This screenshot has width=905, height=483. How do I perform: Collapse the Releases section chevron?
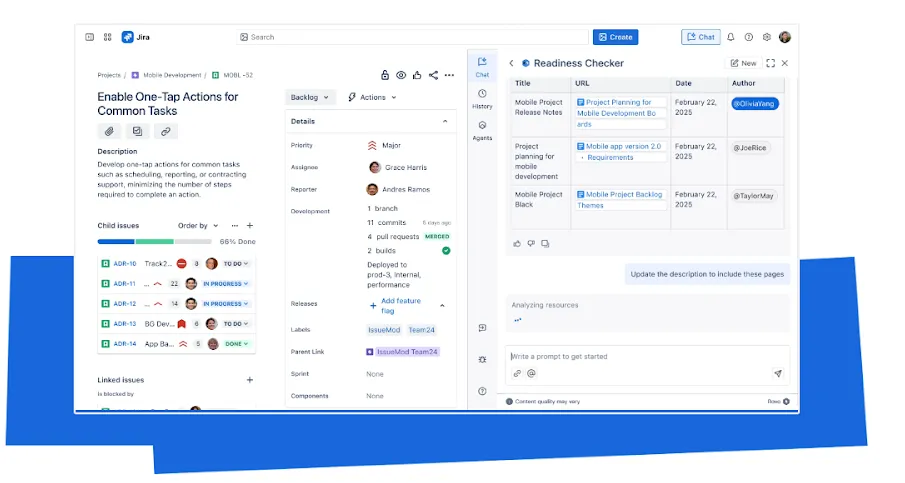click(443, 305)
